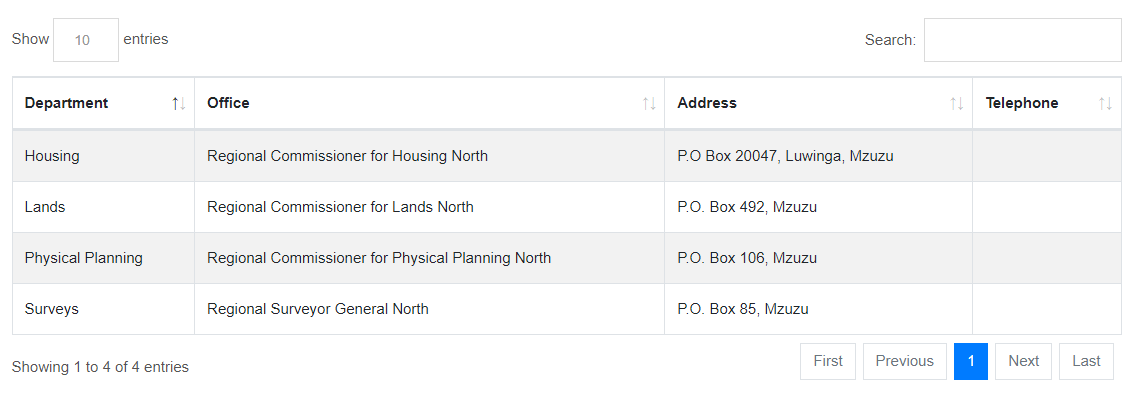Go to the First page
This screenshot has width=1145, height=399.
click(828, 361)
